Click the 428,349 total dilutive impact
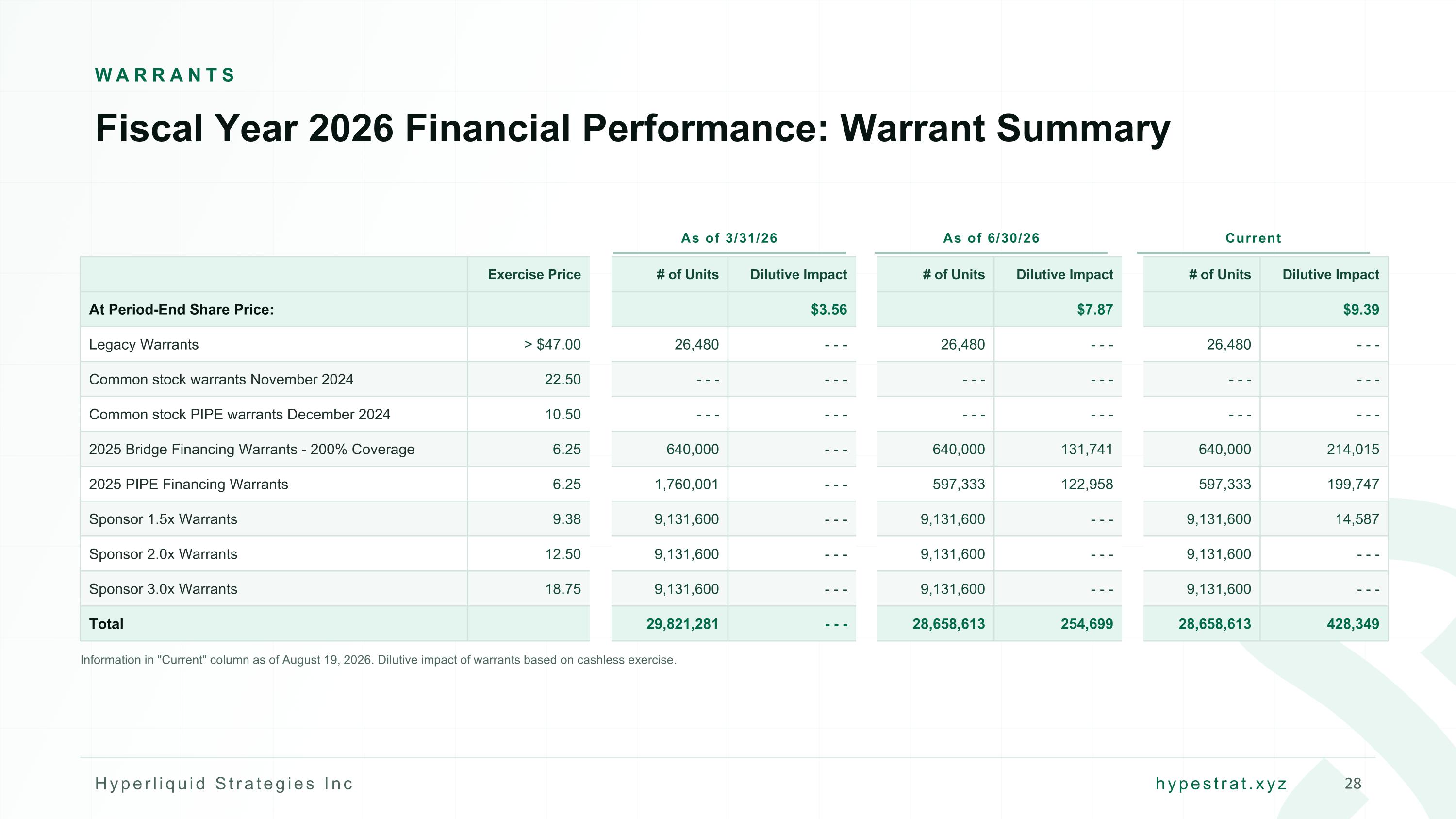 coord(1353,624)
